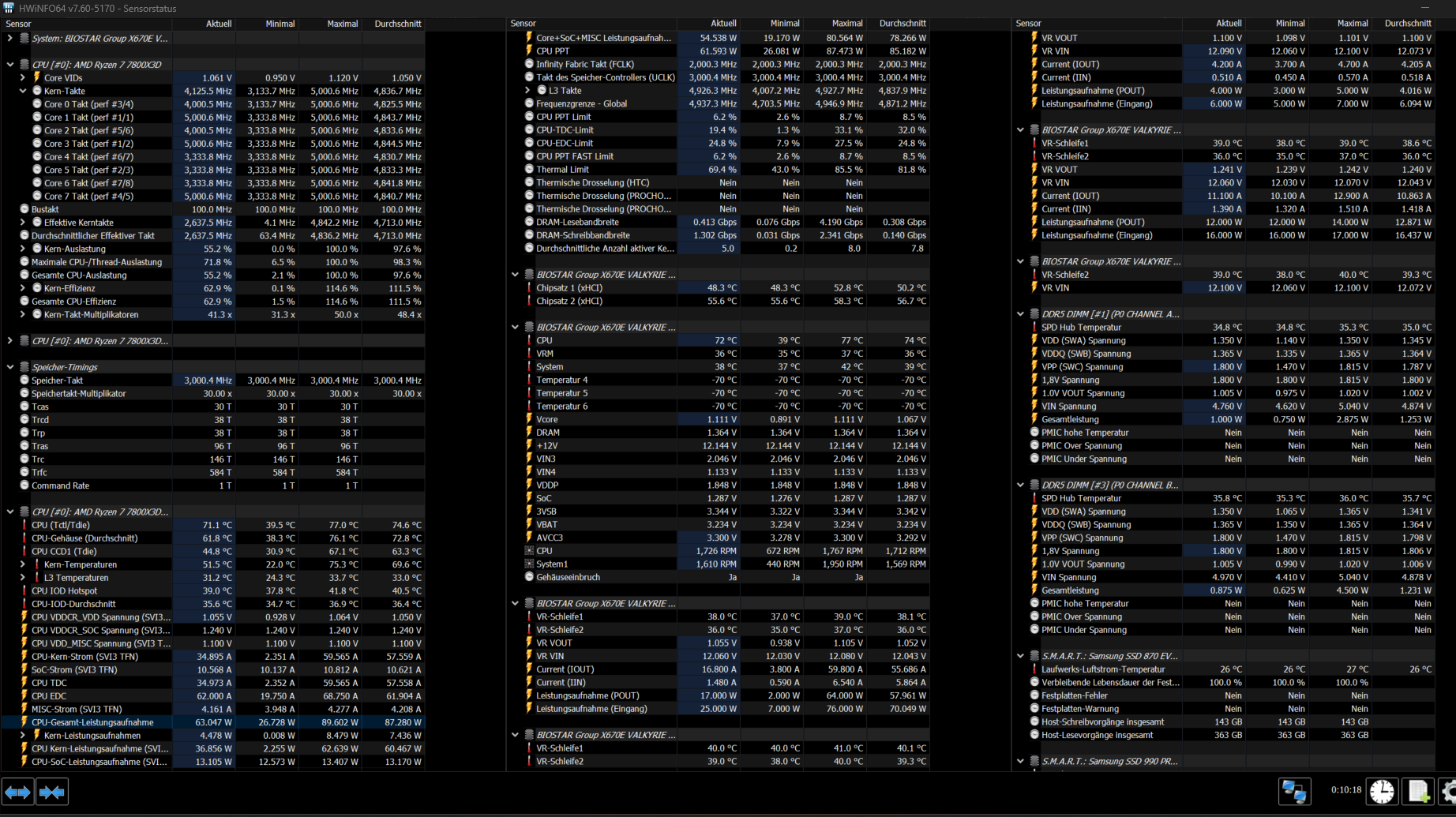This screenshot has height=817, width=1456.
Task: Click the fan icon beside CPU 1,726 RPM row
Action: pos(529,551)
